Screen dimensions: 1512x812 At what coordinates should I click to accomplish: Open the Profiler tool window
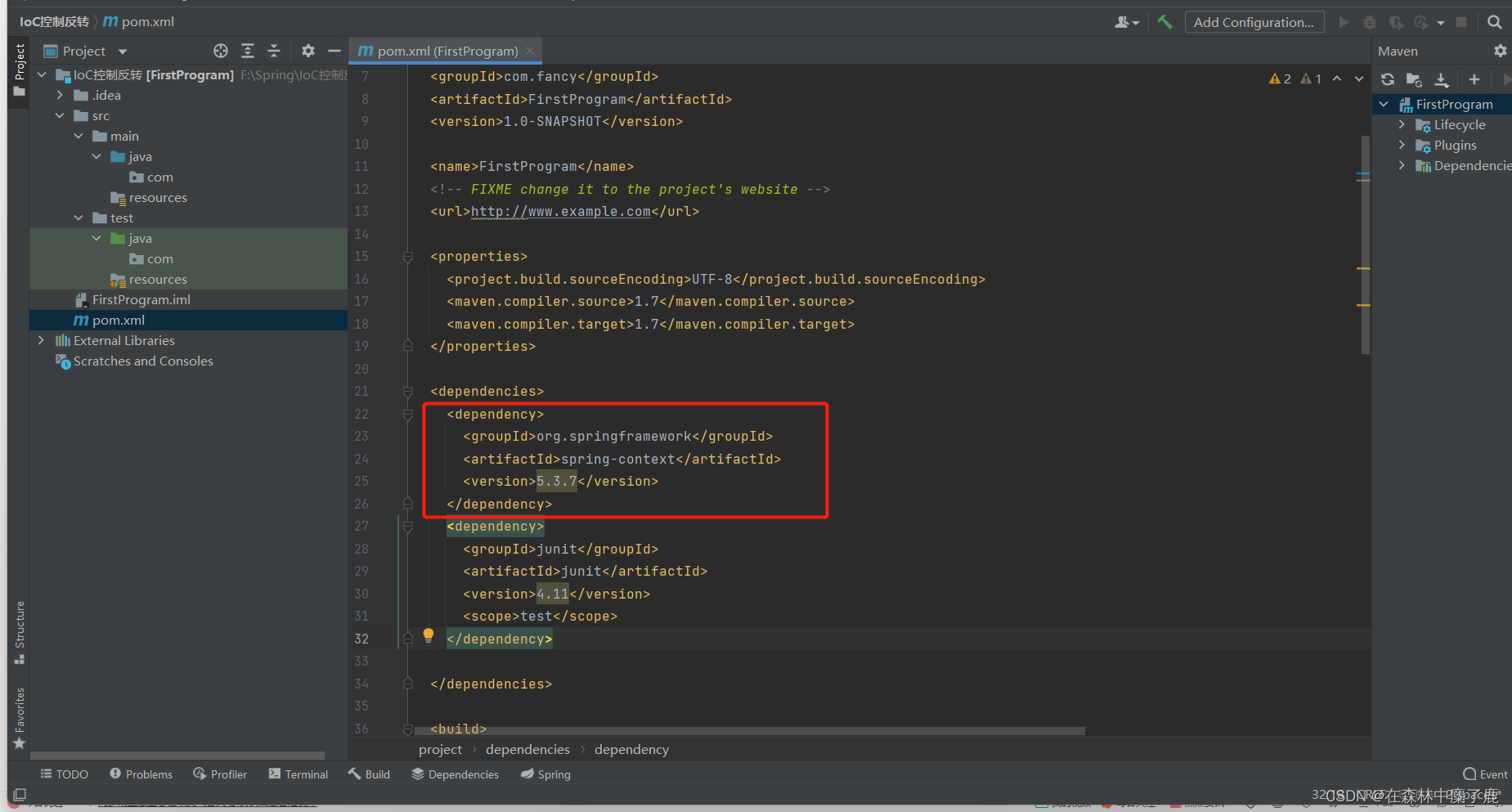point(220,774)
